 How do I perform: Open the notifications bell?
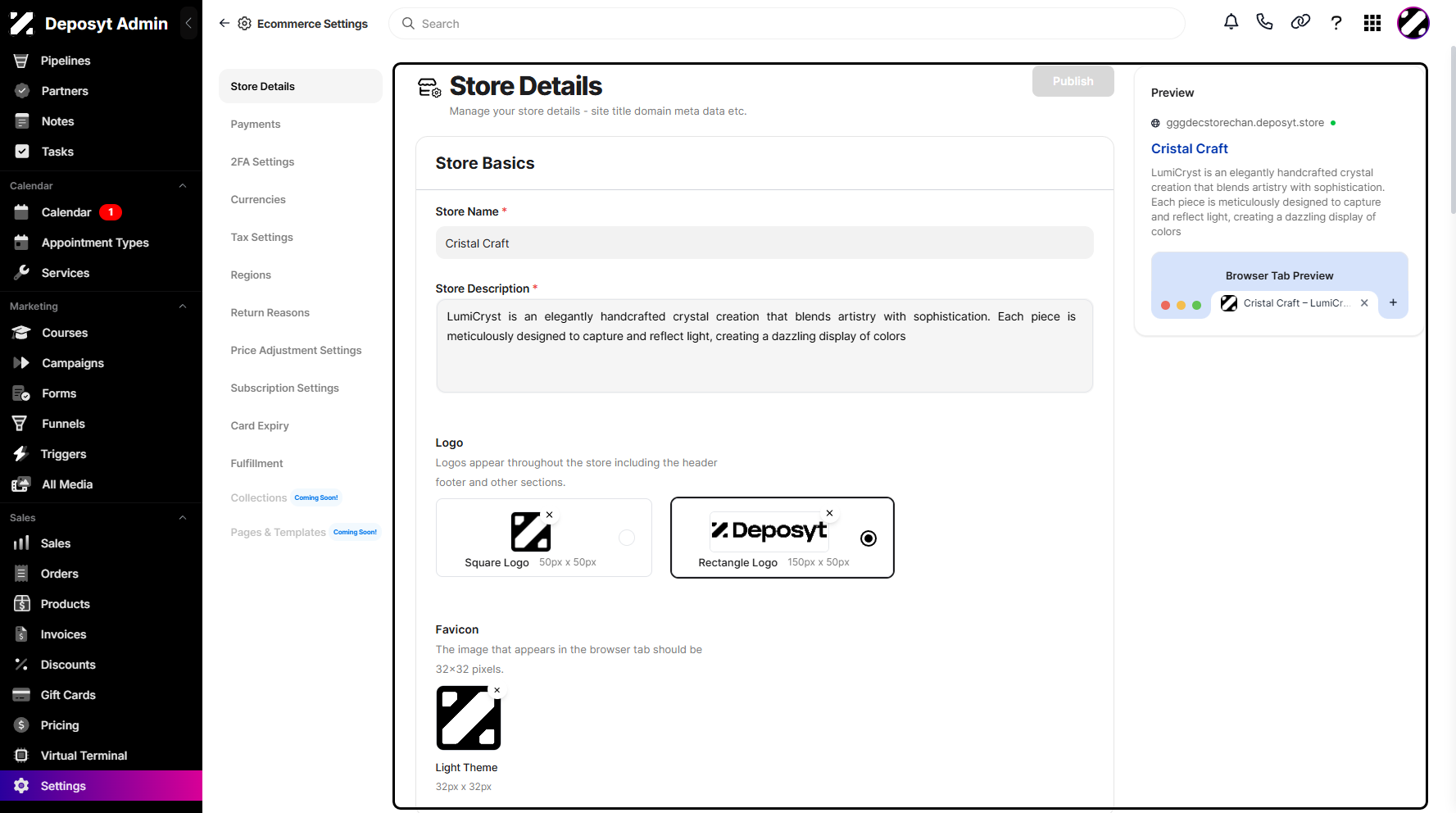pyautogui.click(x=1231, y=23)
